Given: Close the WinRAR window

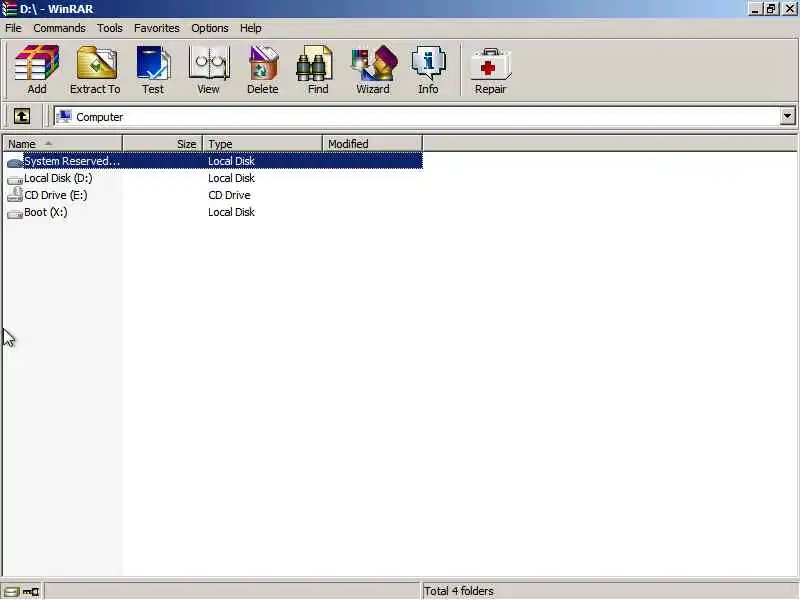Looking at the screenshot, I should [789, 9].
